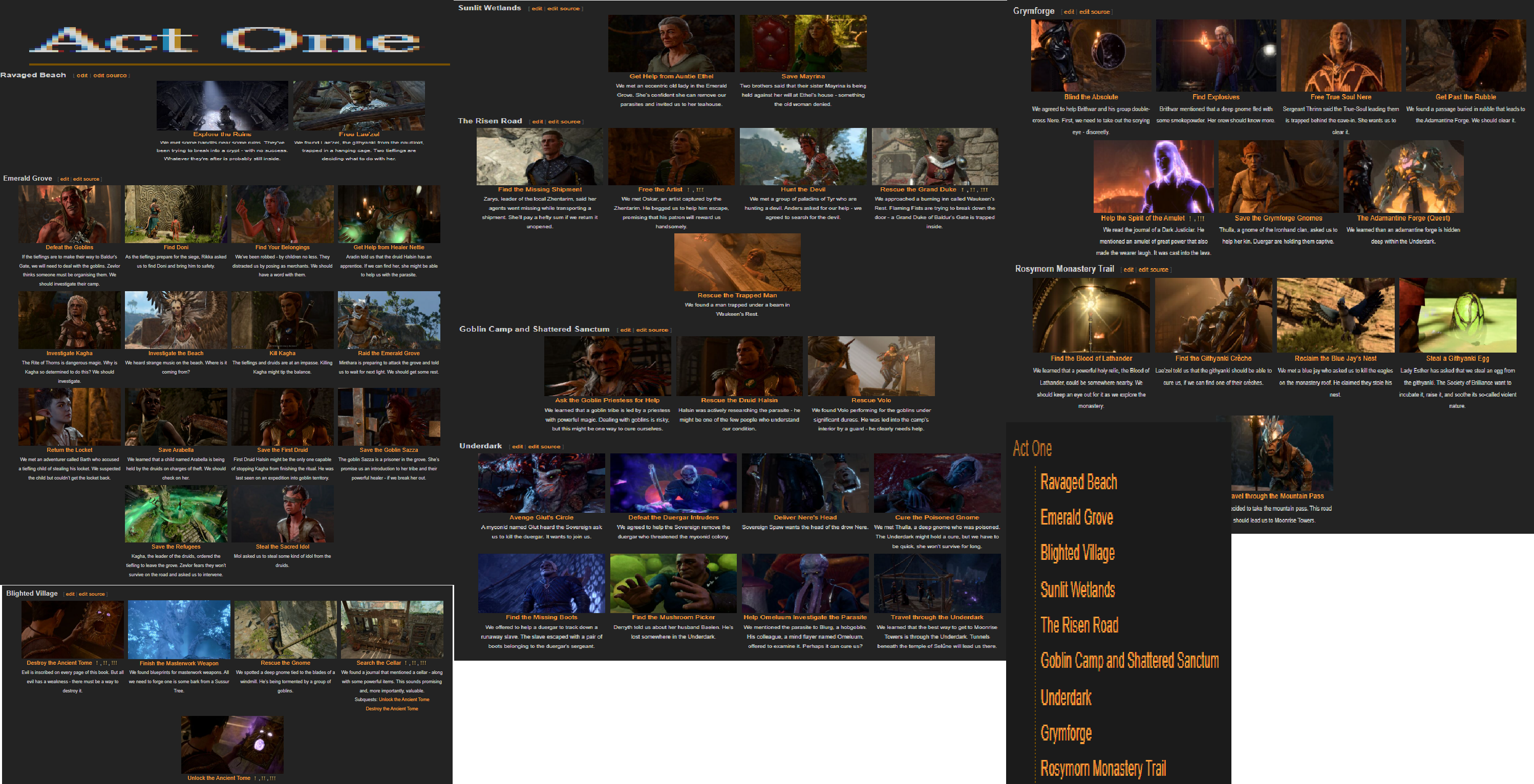The image size is (1534, 784).
Task: Click the edit link beside the Ravaged Beach heading
Action: pyautogui.click(x=82, y=76)
